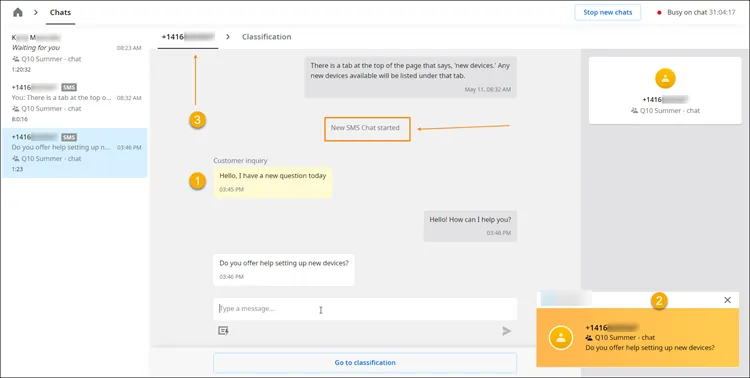
Task: Click the 'Hello, I have a new question today' message
Action: [x=273, y=182]
